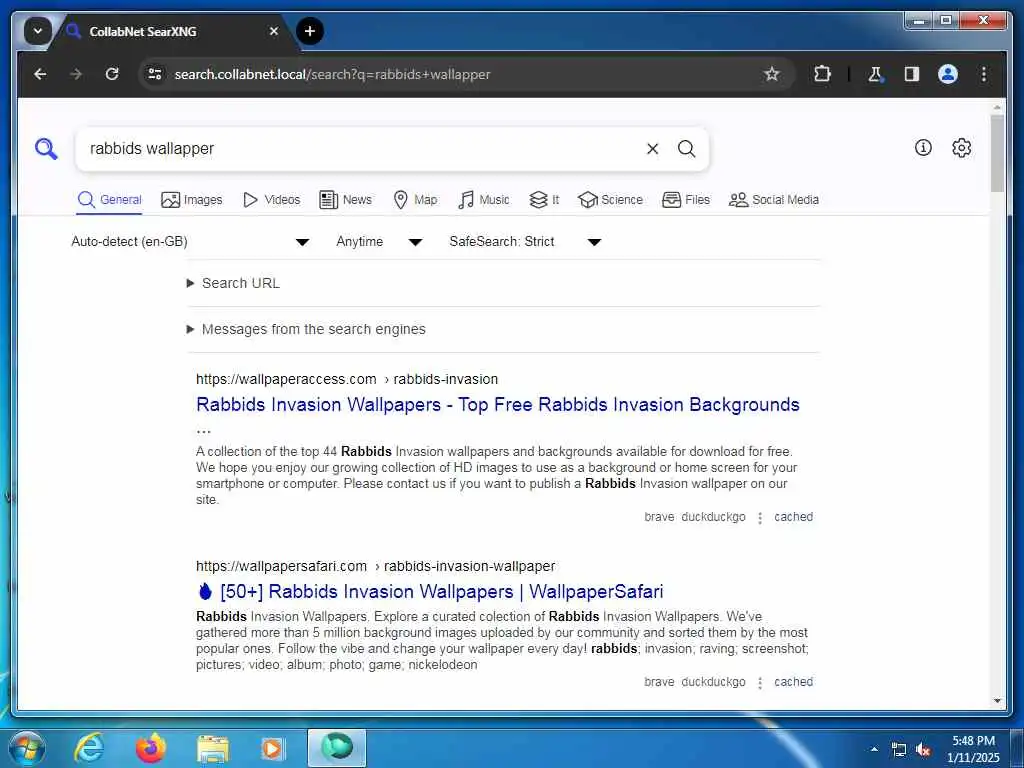
Task: Open more options dots for the wallpaperaccess result
Action: tap(760, 518)
